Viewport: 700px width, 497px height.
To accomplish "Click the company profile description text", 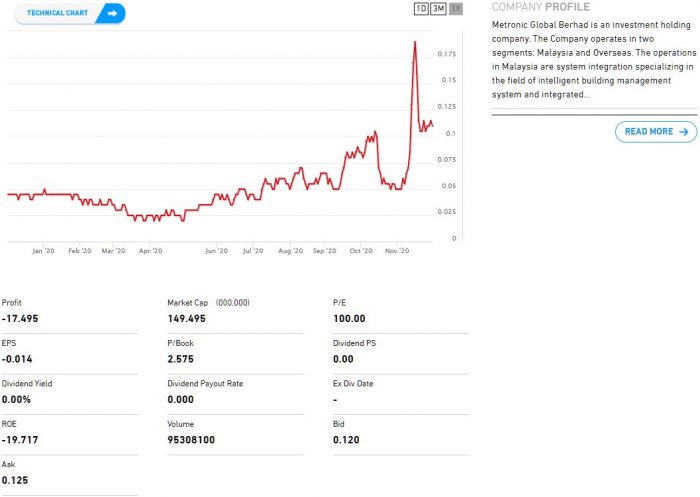I will click(593, 59).
